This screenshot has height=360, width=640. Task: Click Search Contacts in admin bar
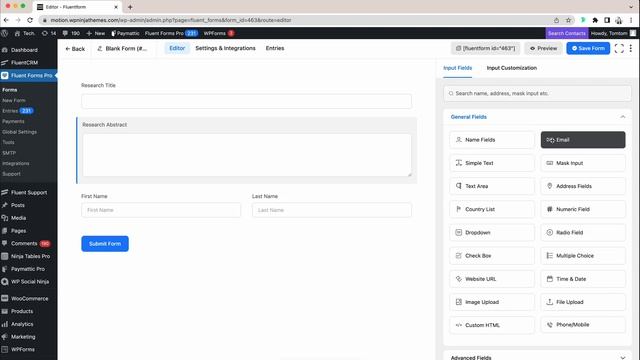click(x=567, y=33)
